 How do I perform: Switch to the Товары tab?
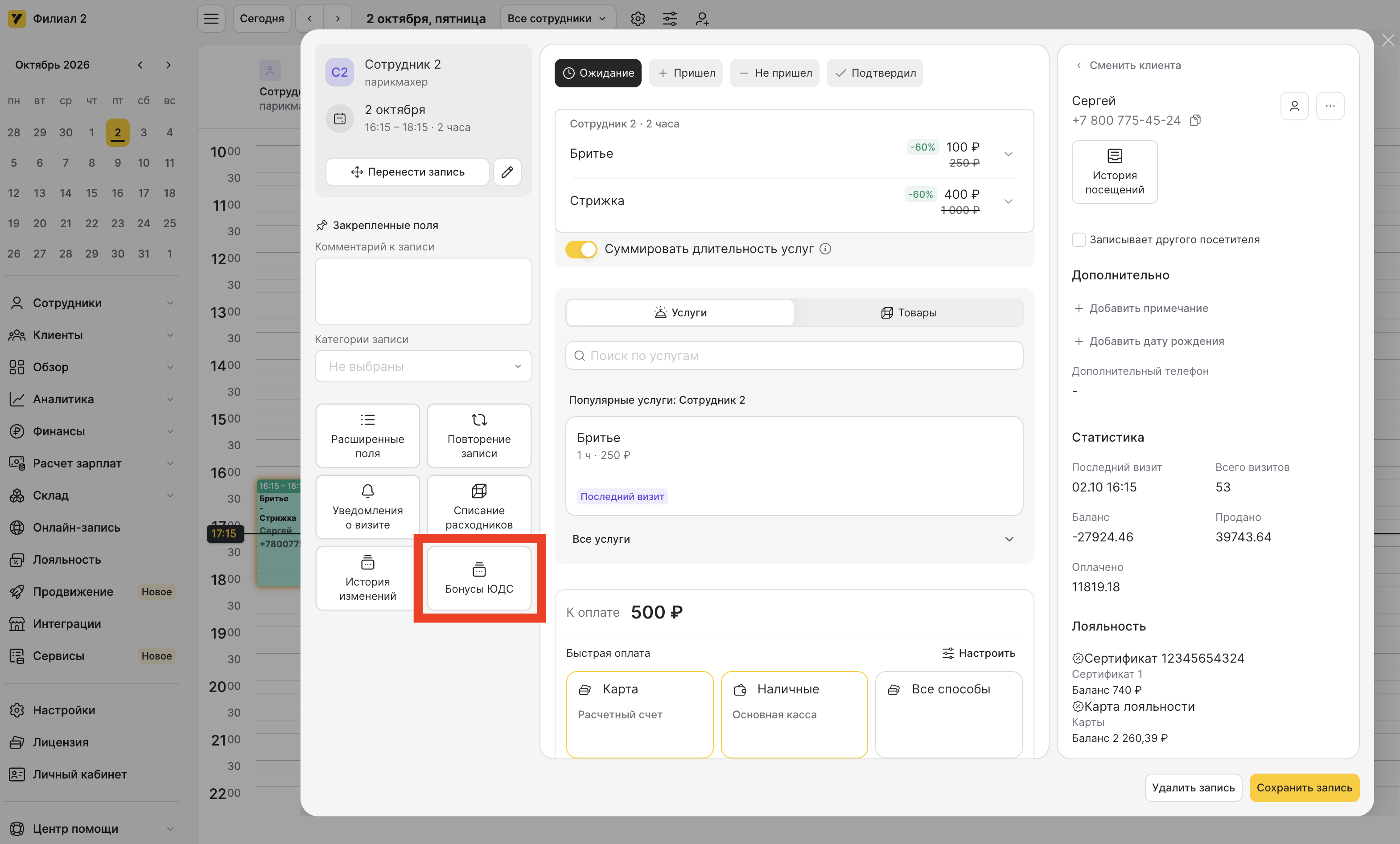click(909, 312)
